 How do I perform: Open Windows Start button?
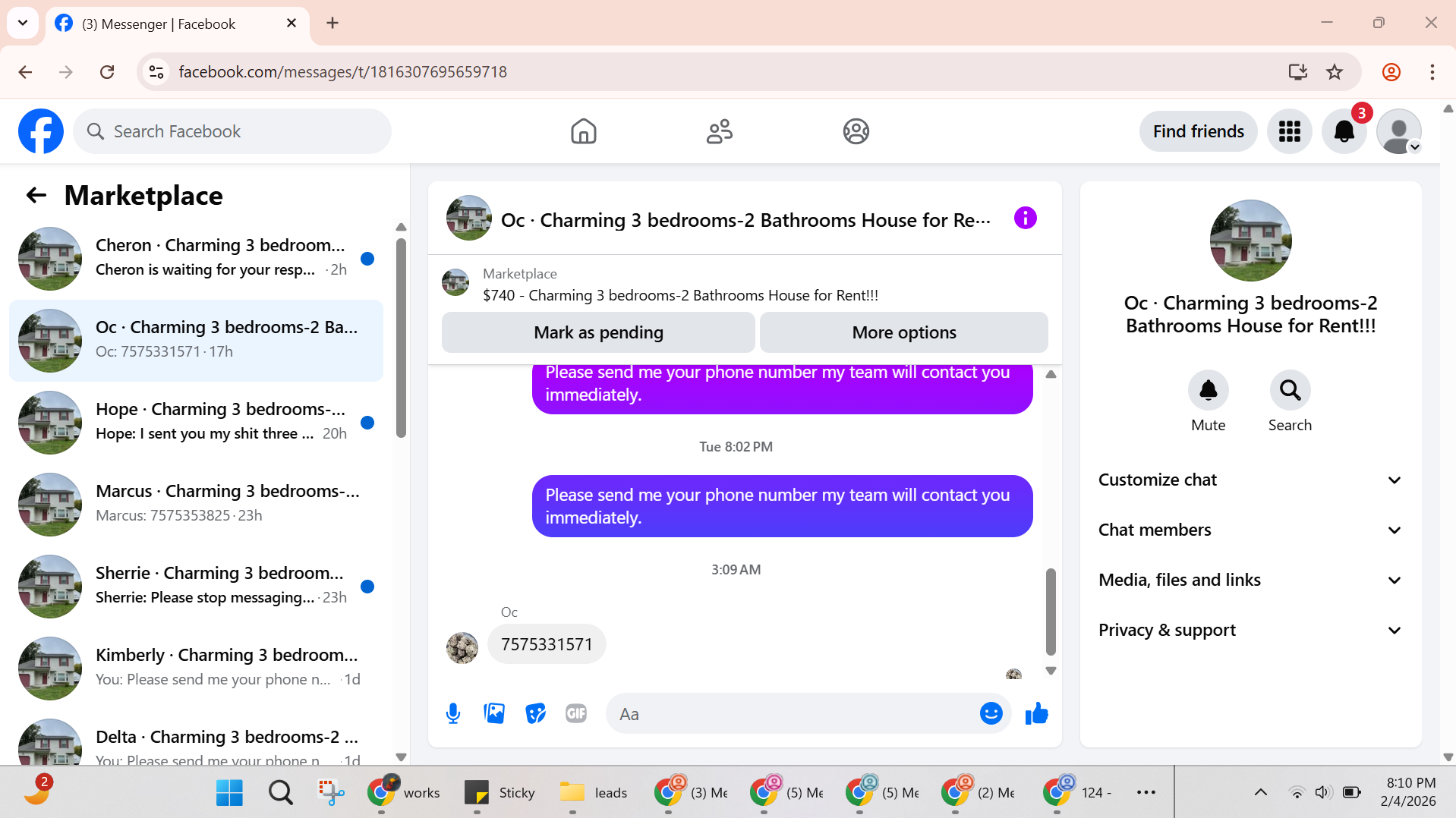pos(229,793)
